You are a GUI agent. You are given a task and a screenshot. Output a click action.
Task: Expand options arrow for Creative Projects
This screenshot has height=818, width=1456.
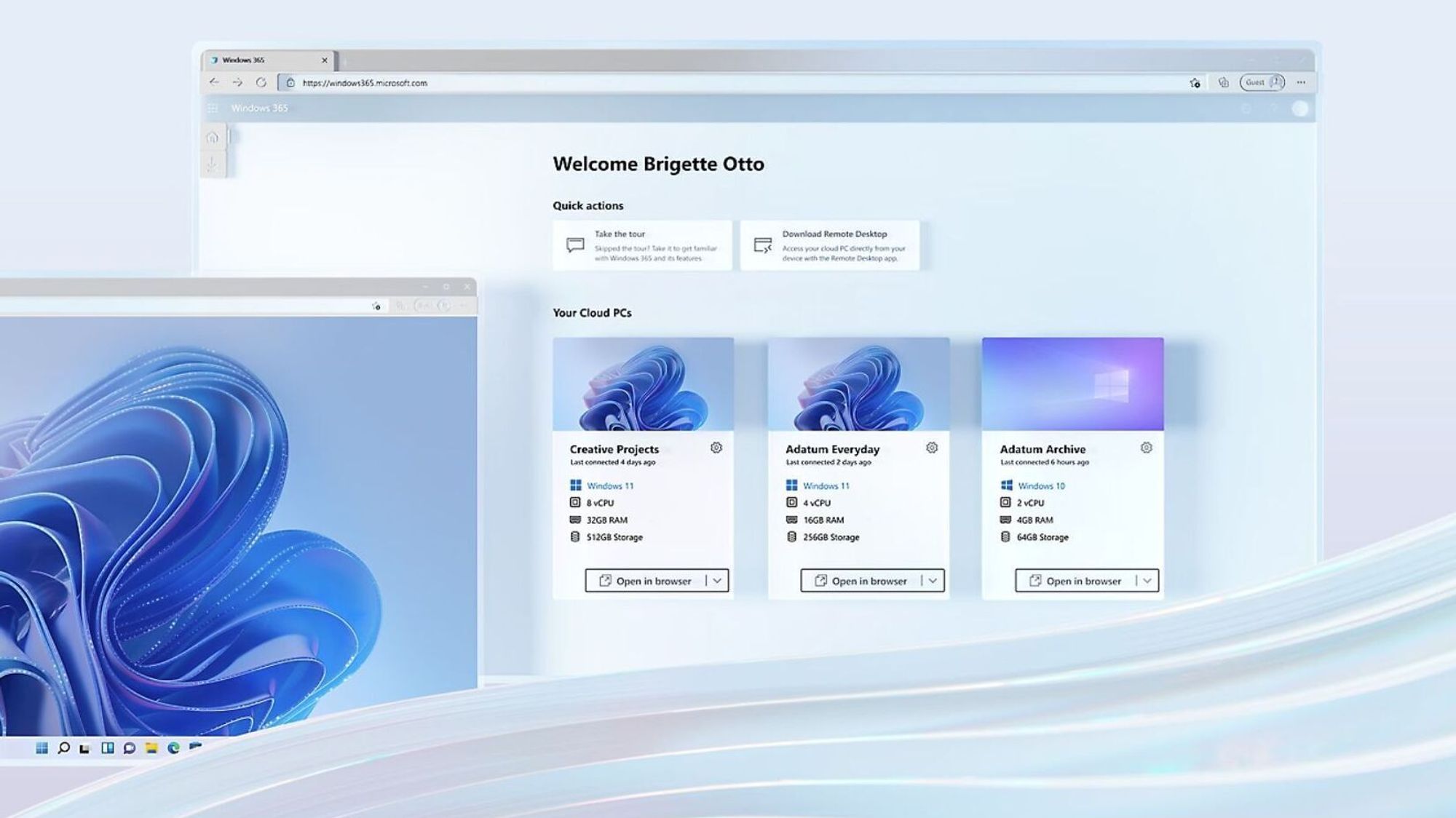[717, 581]
